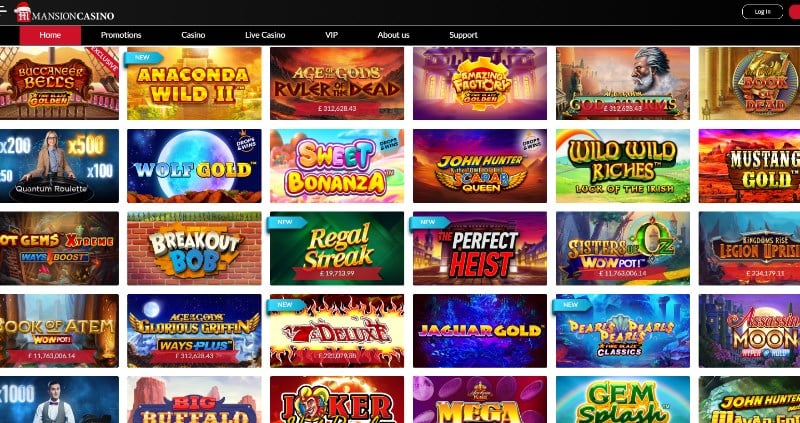Open the Breakout Bob game
800x423 pixels.
click(x=194, y=248)
